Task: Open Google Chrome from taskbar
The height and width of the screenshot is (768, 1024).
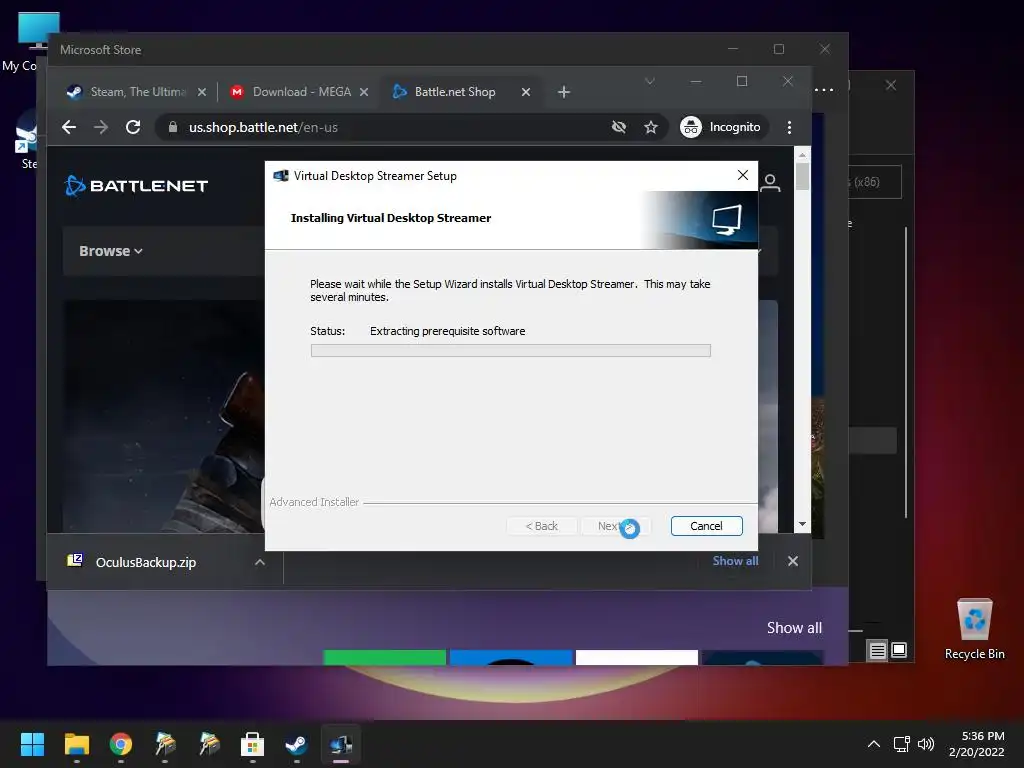Action: (x=121, y=744)
